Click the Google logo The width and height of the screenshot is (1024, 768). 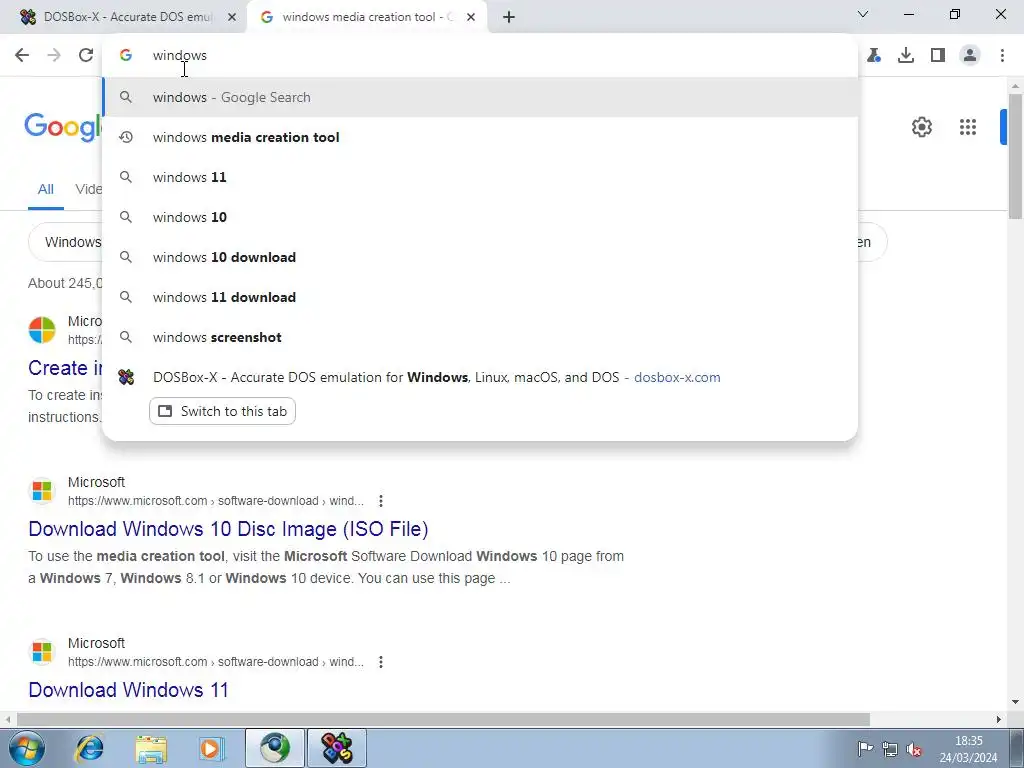coord(63,127)
